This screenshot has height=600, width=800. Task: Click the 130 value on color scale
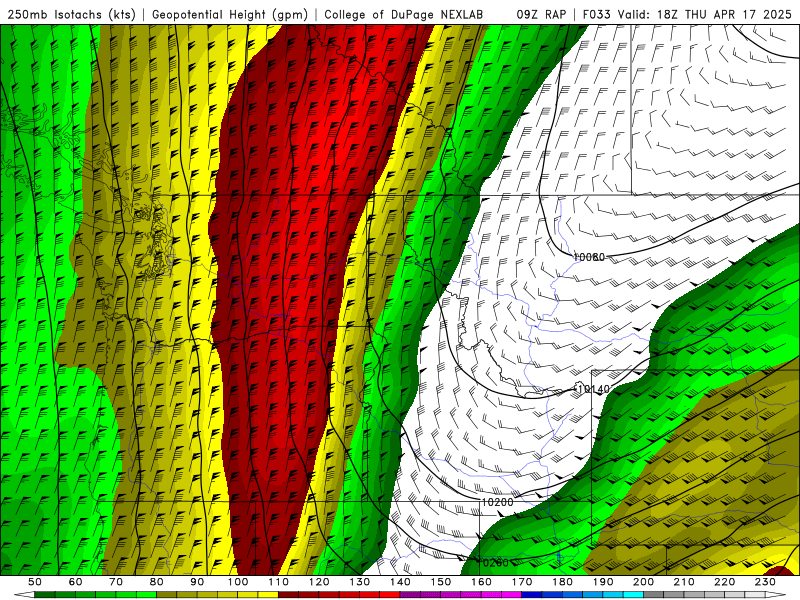(x=360, y=582)
